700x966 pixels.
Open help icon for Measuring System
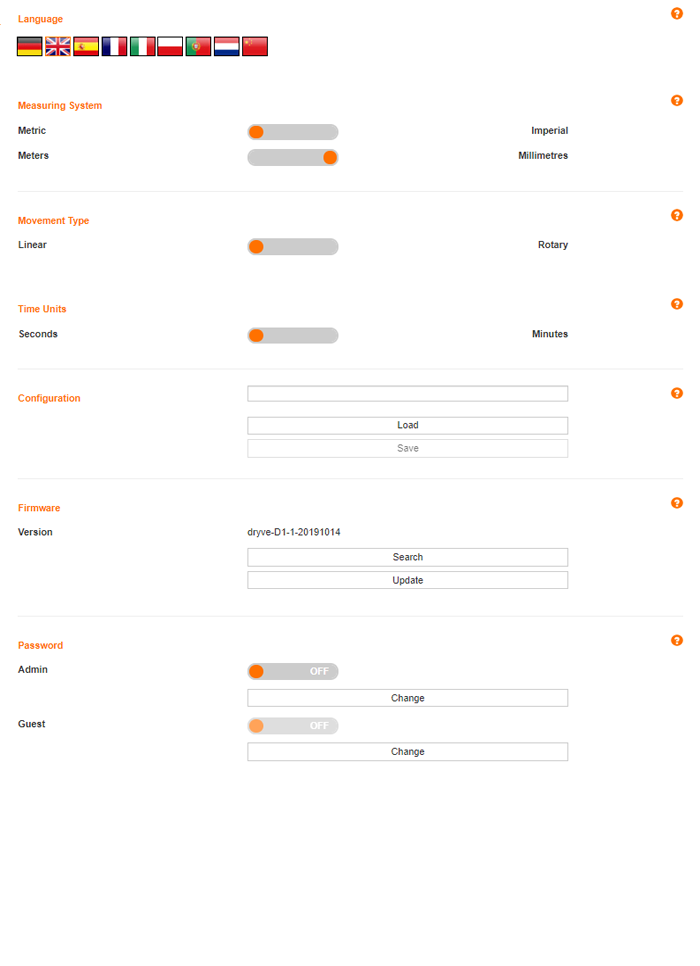tap(677, 100)
